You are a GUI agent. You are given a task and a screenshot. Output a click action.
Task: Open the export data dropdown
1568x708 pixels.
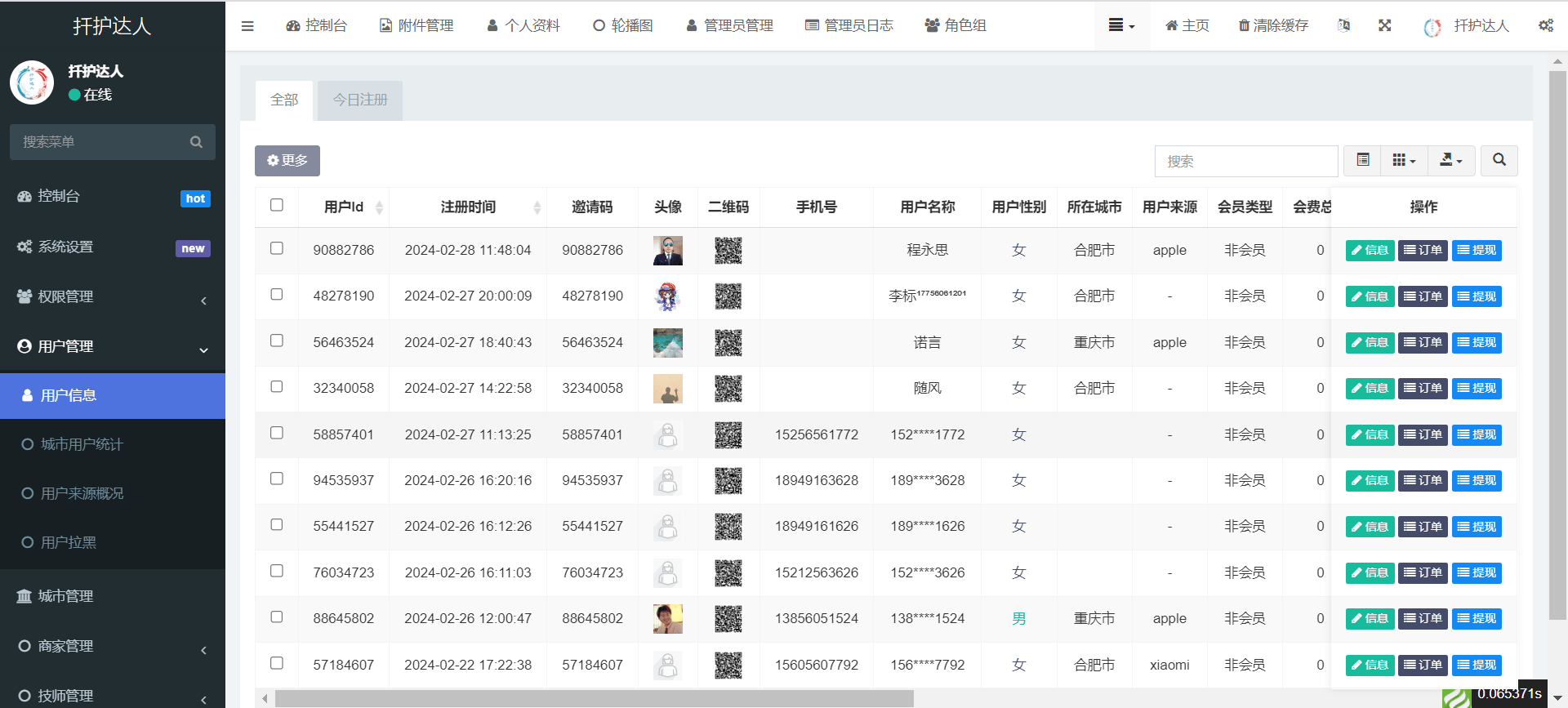pos(1450,160)
